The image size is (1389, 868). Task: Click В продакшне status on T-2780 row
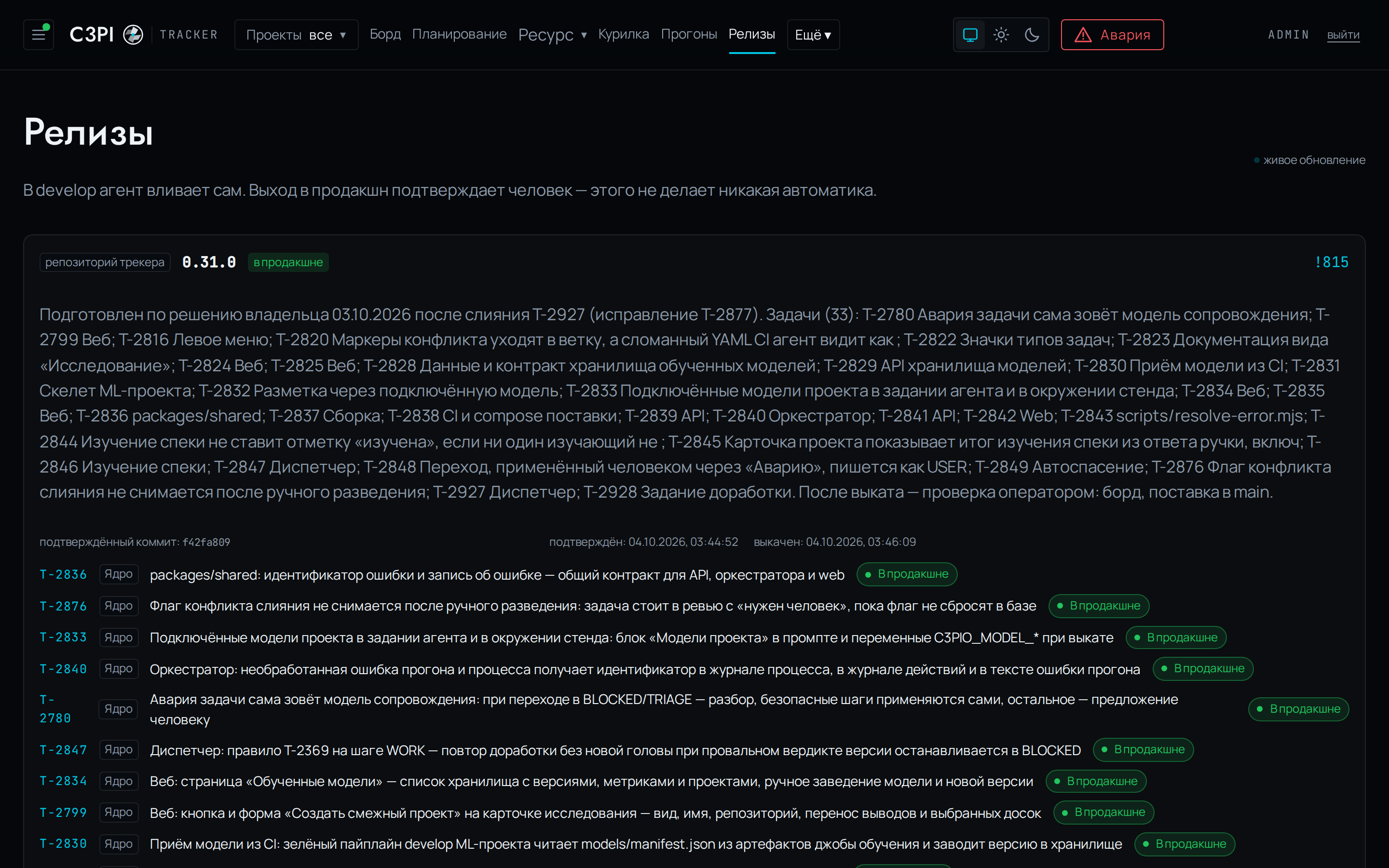click(x=1298, y=709)
